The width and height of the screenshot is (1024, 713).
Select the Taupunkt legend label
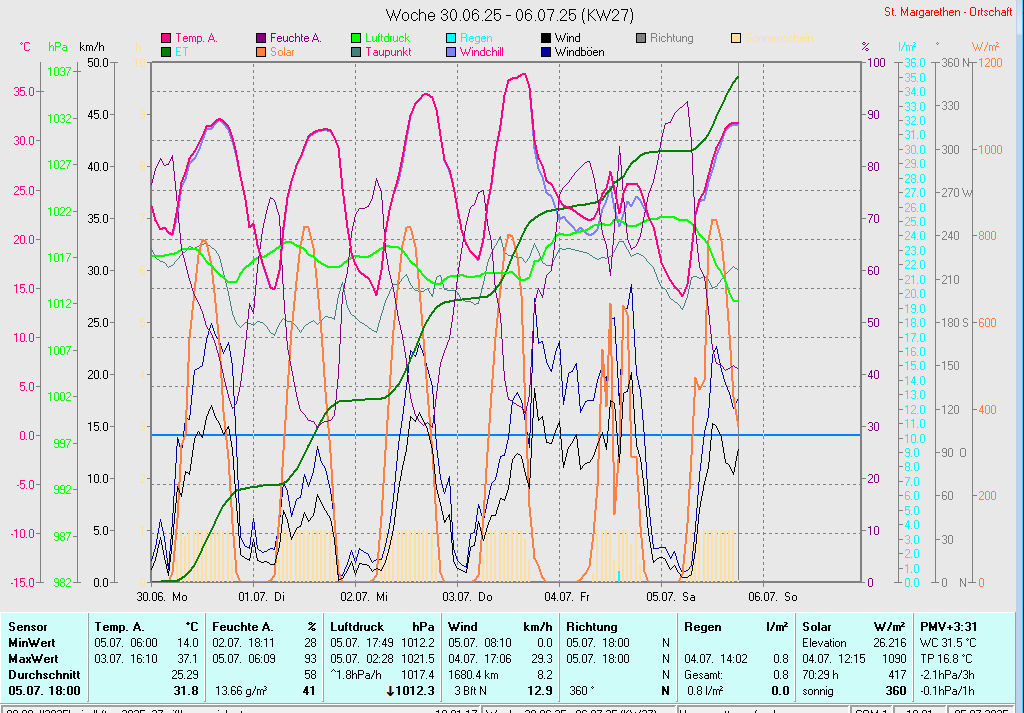click(x=388, y=52)
